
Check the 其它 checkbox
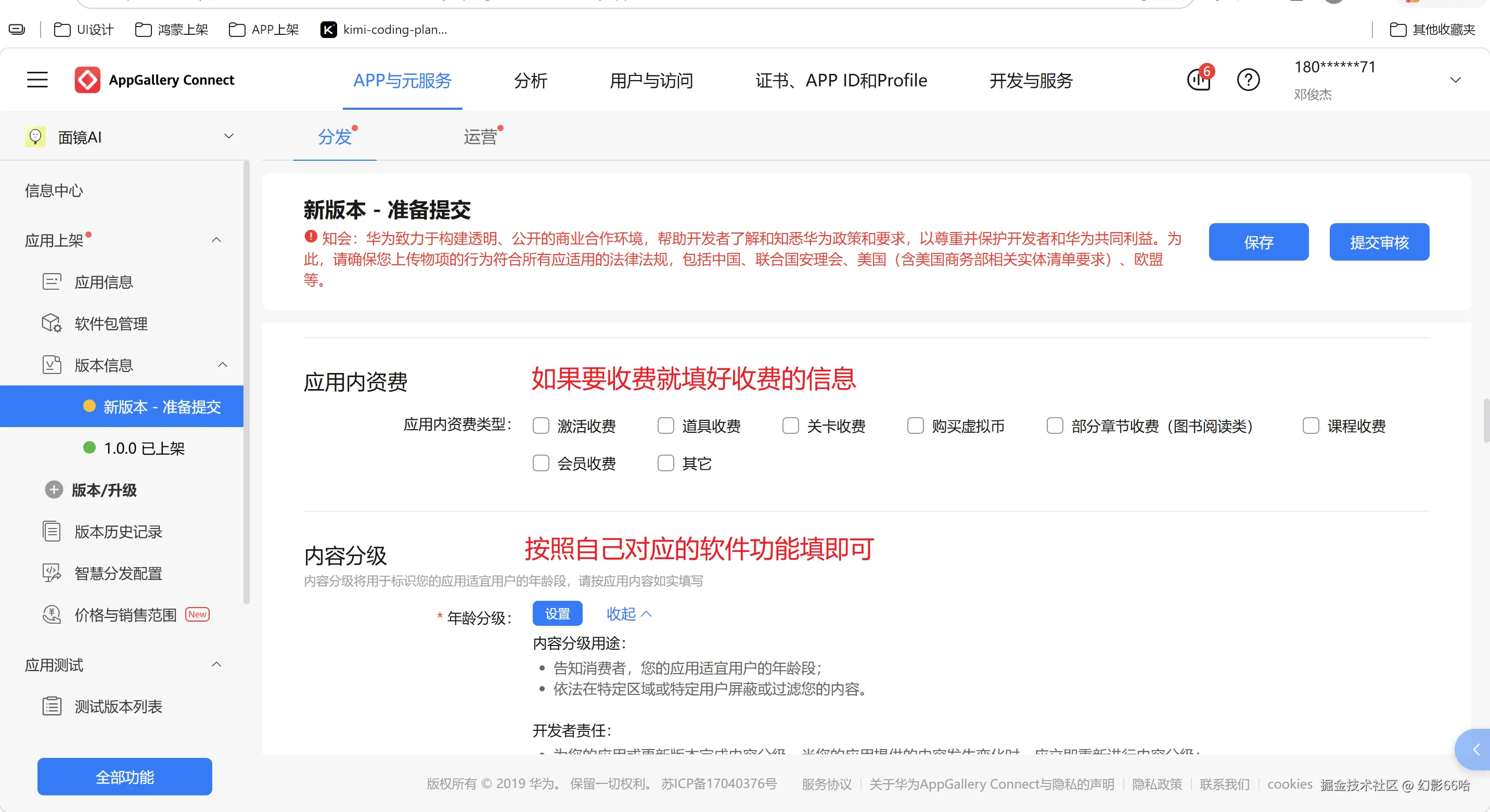pos(666,462)
